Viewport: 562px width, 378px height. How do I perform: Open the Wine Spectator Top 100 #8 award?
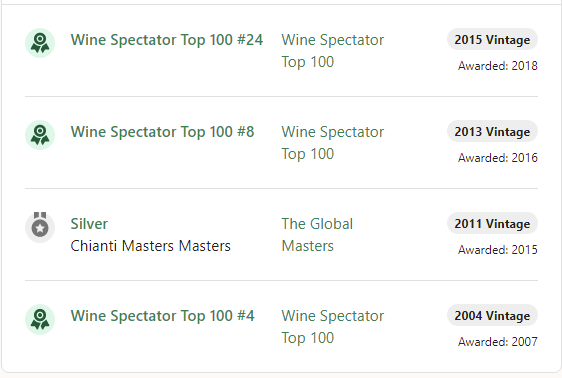[x=162, y=132]
